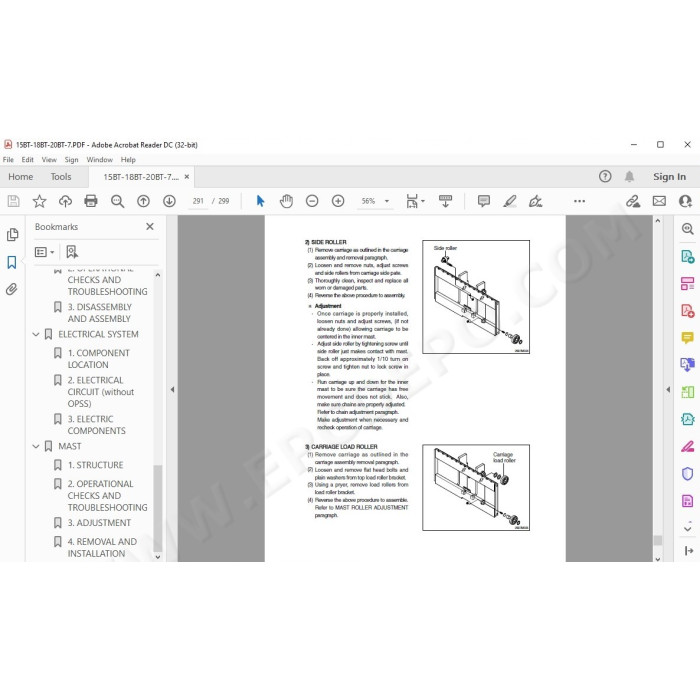Show more toolbar tools ellipsis
Image resolution: width=700 pixels, height=700 pixels.
click(579, 201)
